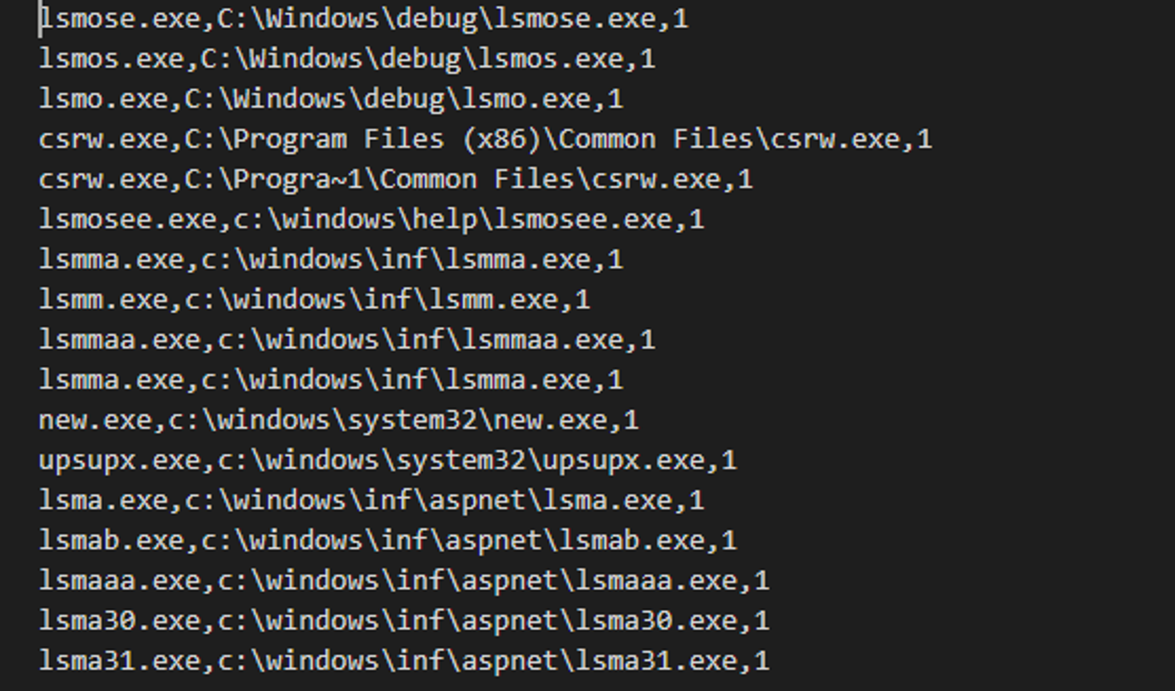The width and height of the screenshot is (1175, 691).
Task: Click the lsmaaa.exe aspnet line
Action: click(x=404, y=580)
